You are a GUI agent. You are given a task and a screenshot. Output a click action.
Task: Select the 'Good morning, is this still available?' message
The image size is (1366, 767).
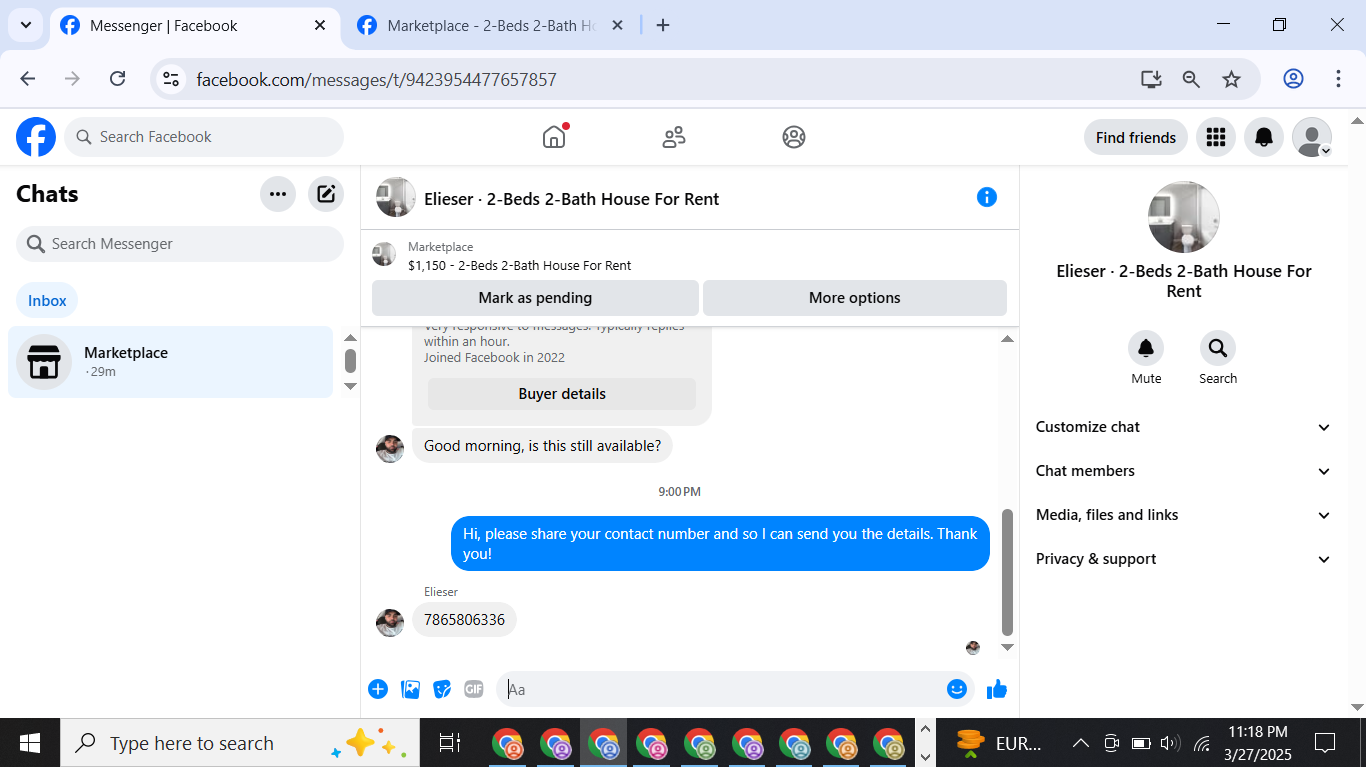(542, 446)
